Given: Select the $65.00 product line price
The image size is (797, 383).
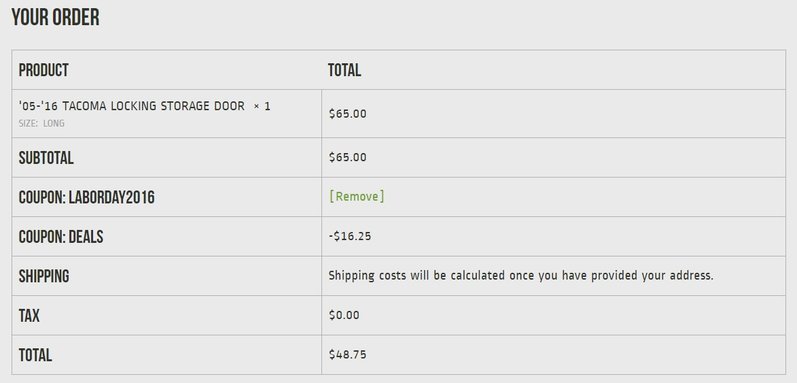Looking at the screenshot, I should coord(348,113).
